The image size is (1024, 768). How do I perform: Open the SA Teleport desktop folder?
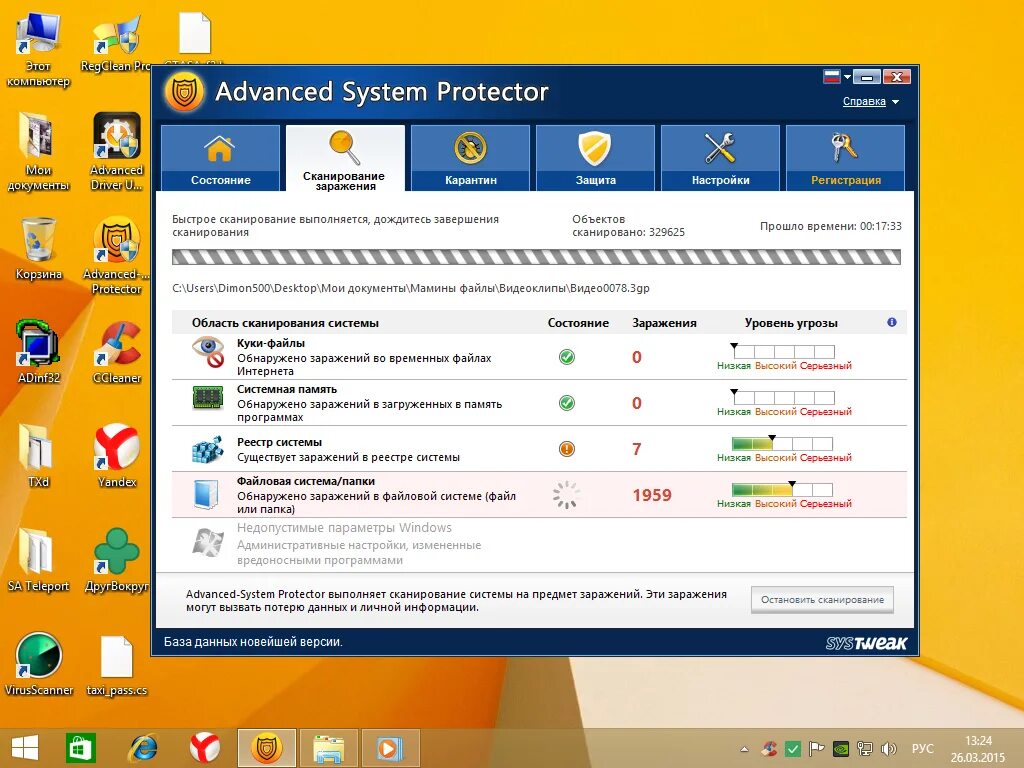coord(39,559)
